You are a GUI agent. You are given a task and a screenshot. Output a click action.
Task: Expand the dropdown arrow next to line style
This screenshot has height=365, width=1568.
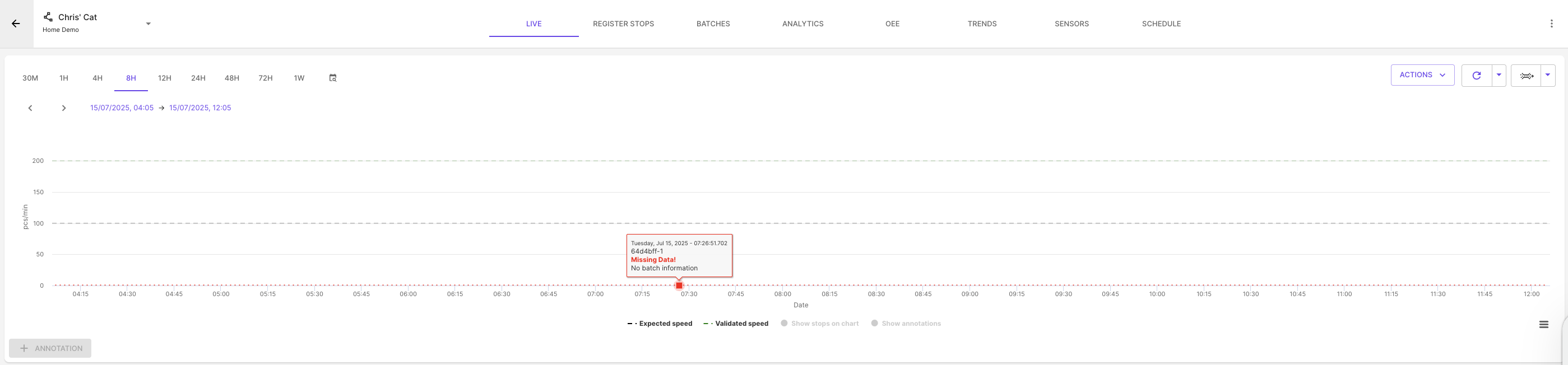(x=1547, y=76)
